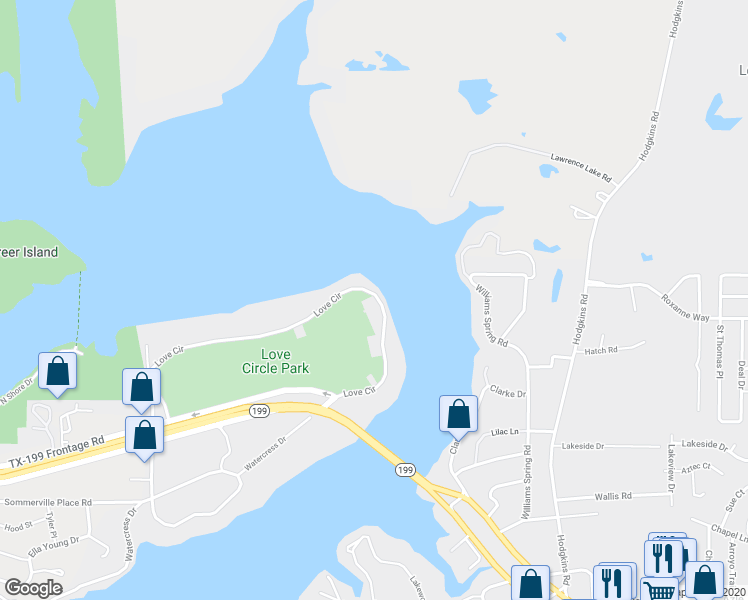
Task: Click the shopping bag marker near Clarke Dr
Action: 458,417
